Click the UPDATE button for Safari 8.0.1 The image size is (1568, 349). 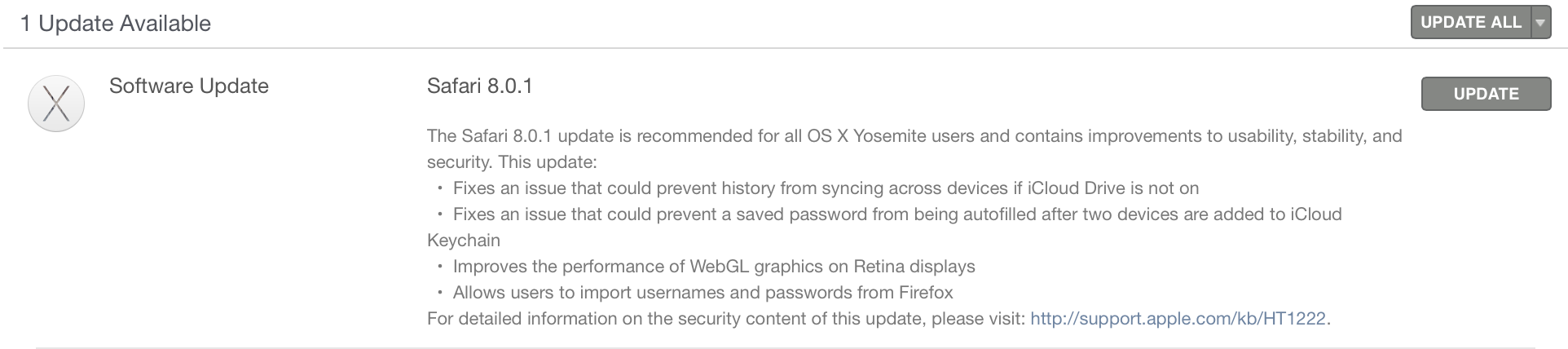pyautogui.click(x=1485, y=94)
